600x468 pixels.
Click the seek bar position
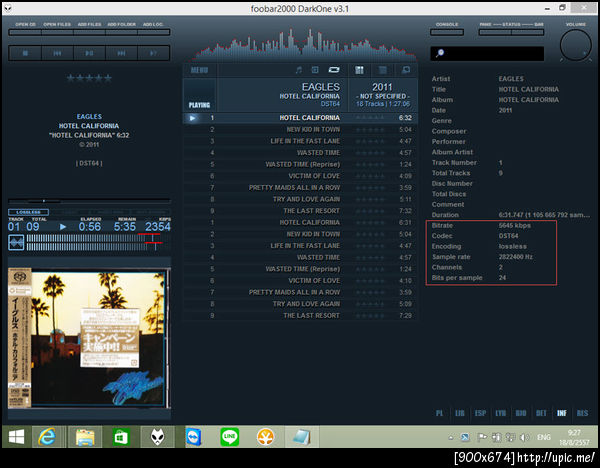pyautogui.click(x=89, y=201)
